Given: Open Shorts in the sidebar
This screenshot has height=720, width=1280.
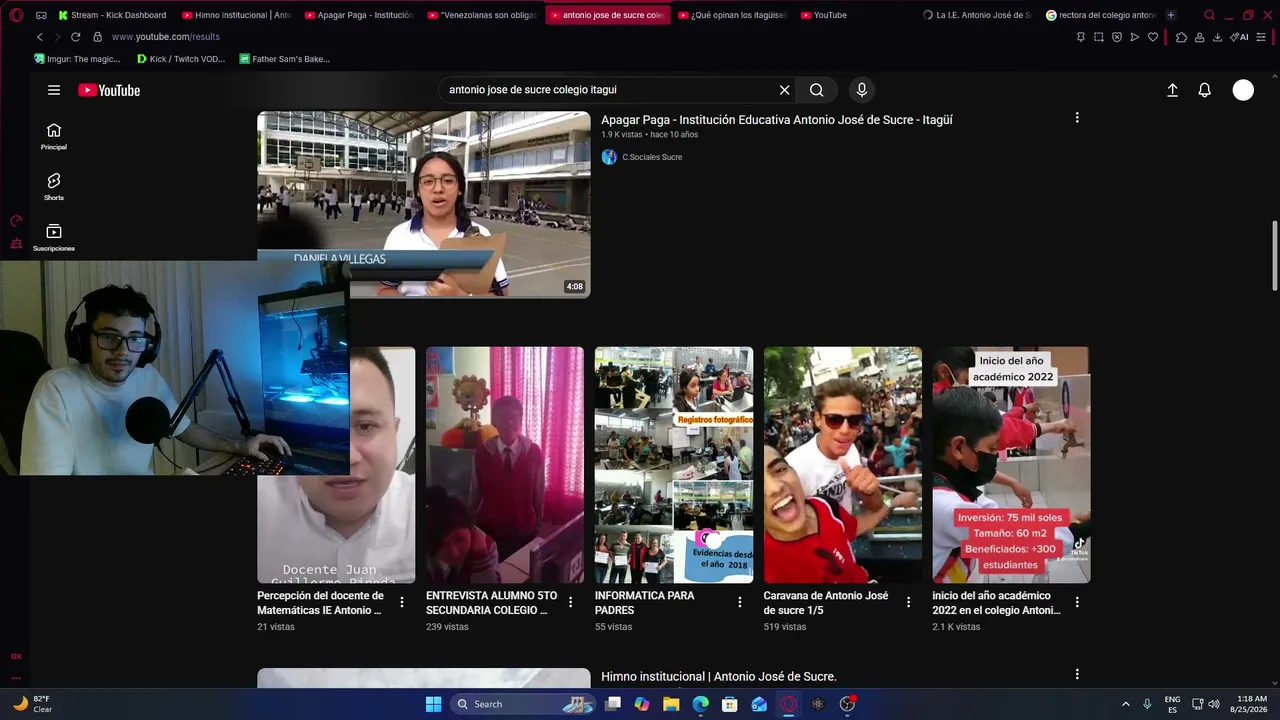Looking at the screenshot, I should [54, 186].
